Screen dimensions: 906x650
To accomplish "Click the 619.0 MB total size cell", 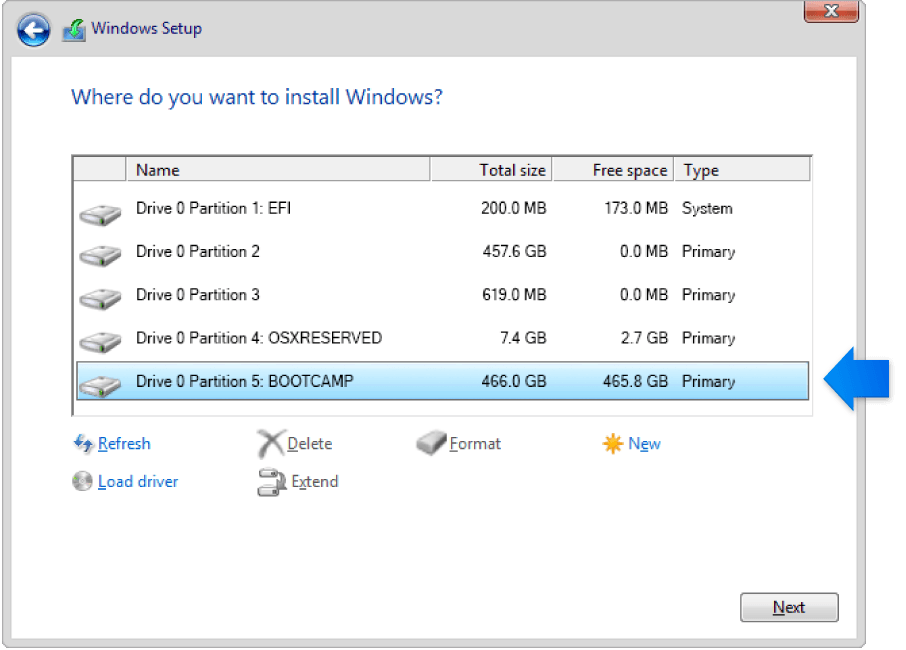I will (x=514, y=295).
